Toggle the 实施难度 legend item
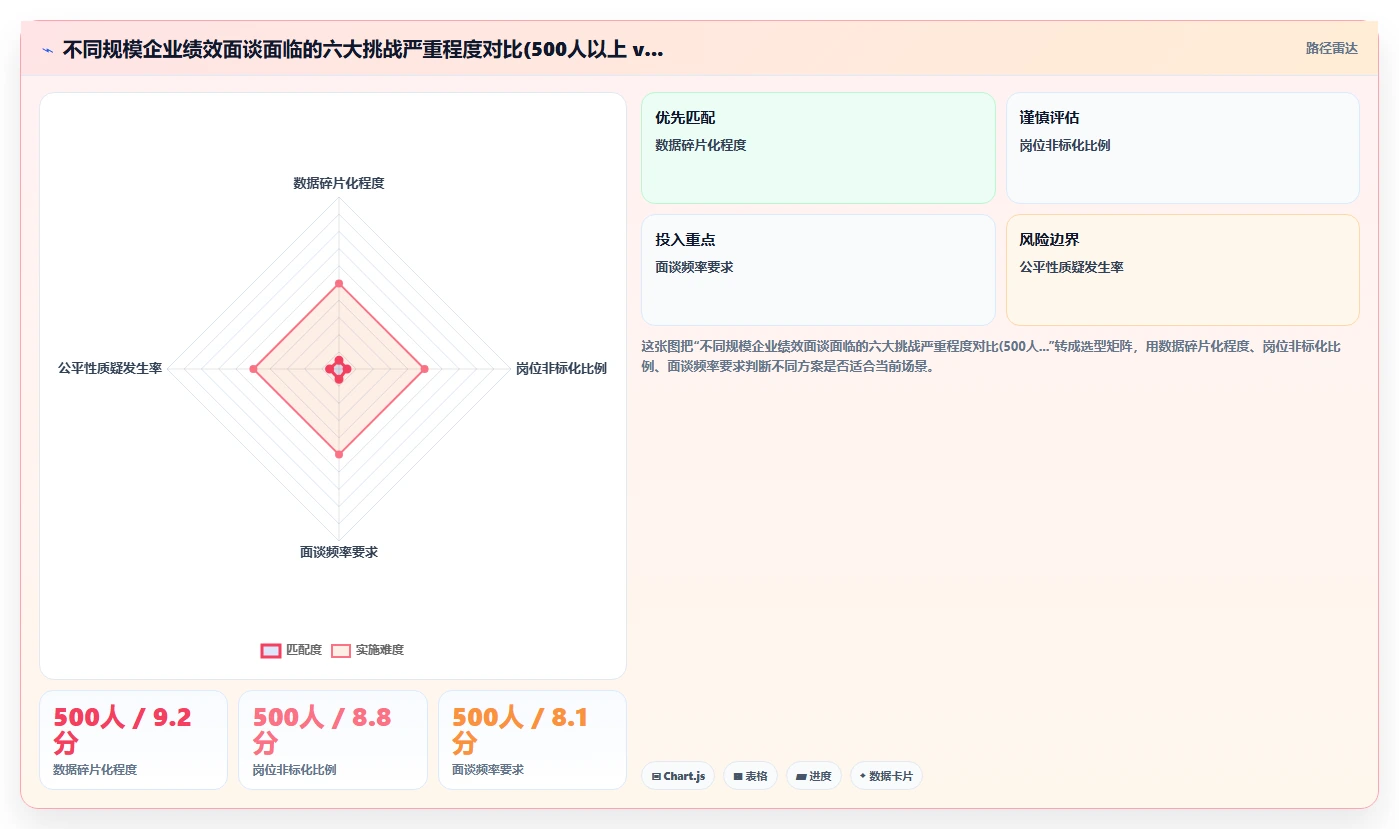The image size is (1399, 829). [x=367, y=650]
